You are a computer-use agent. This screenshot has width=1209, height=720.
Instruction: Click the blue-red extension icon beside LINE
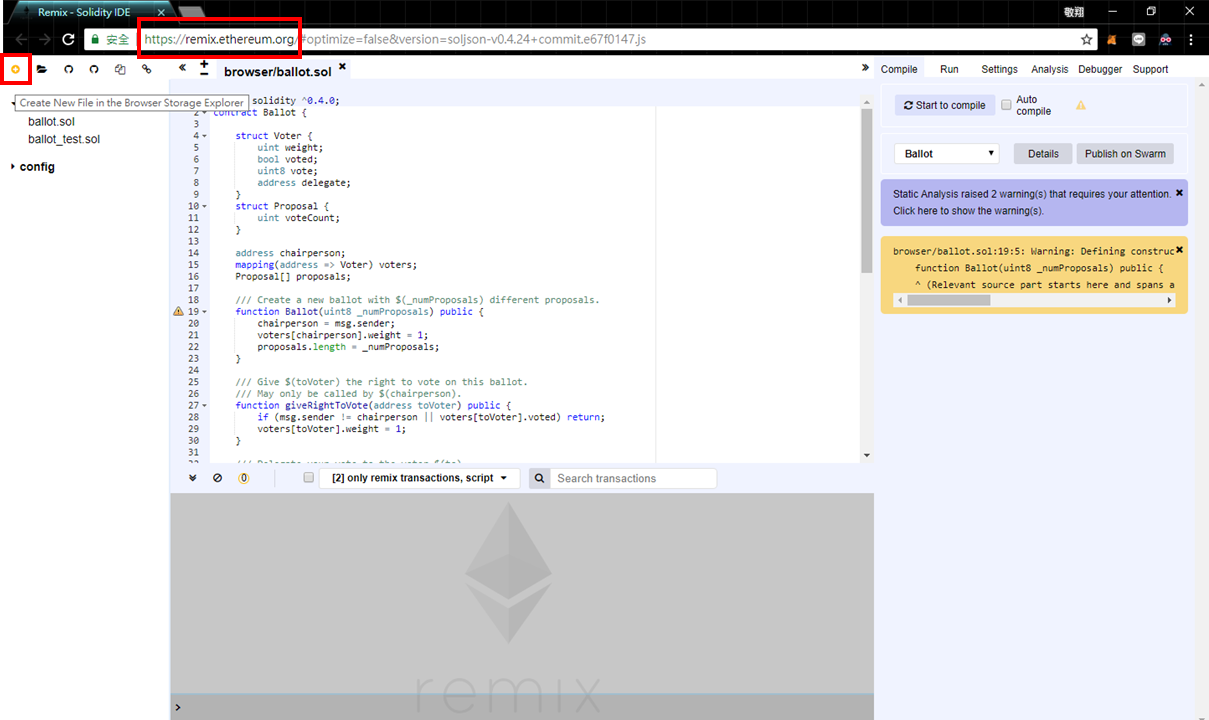click(x=1166, y=39)
